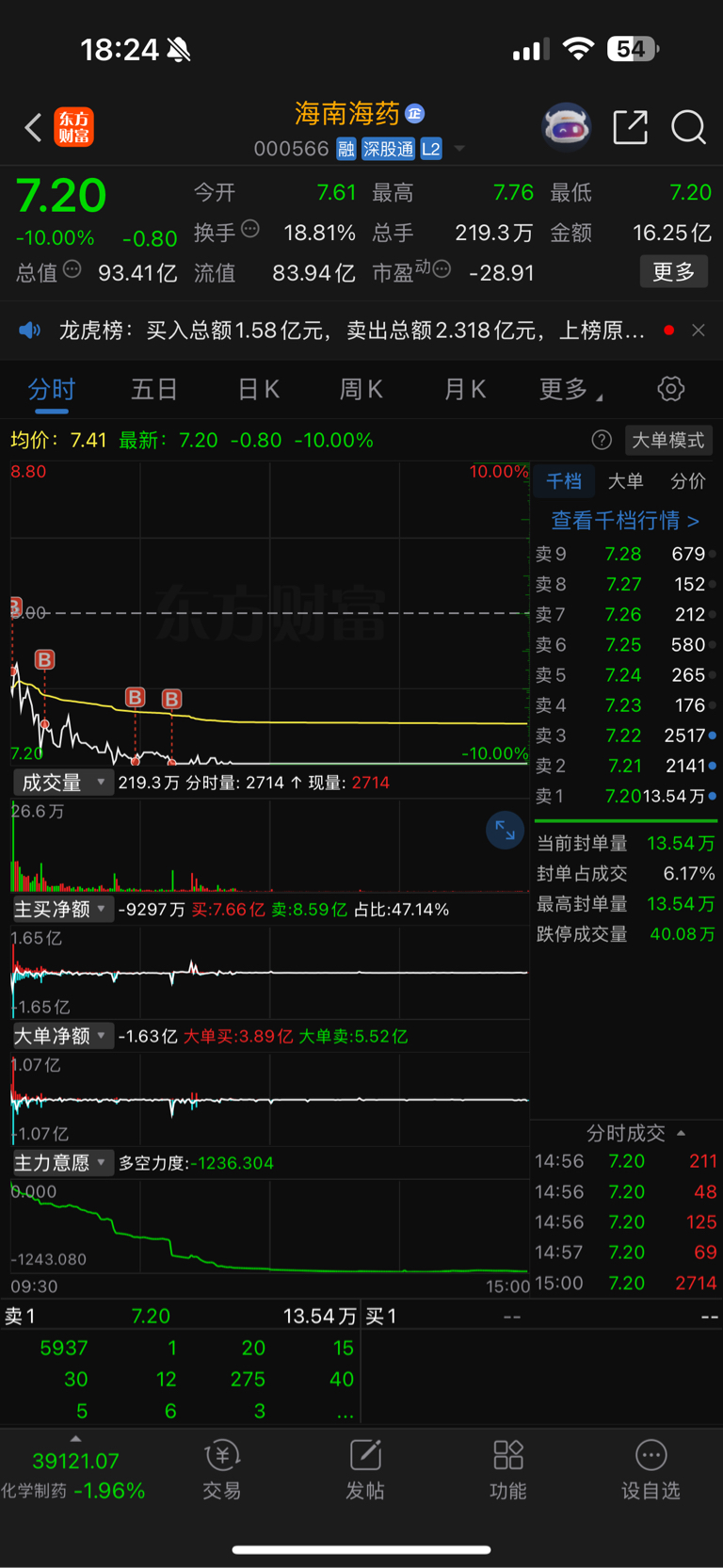Tap the 融 badge beside stock code
Image resolution: width=723 pixels, height=1568 pixels.
coord(345,149)
